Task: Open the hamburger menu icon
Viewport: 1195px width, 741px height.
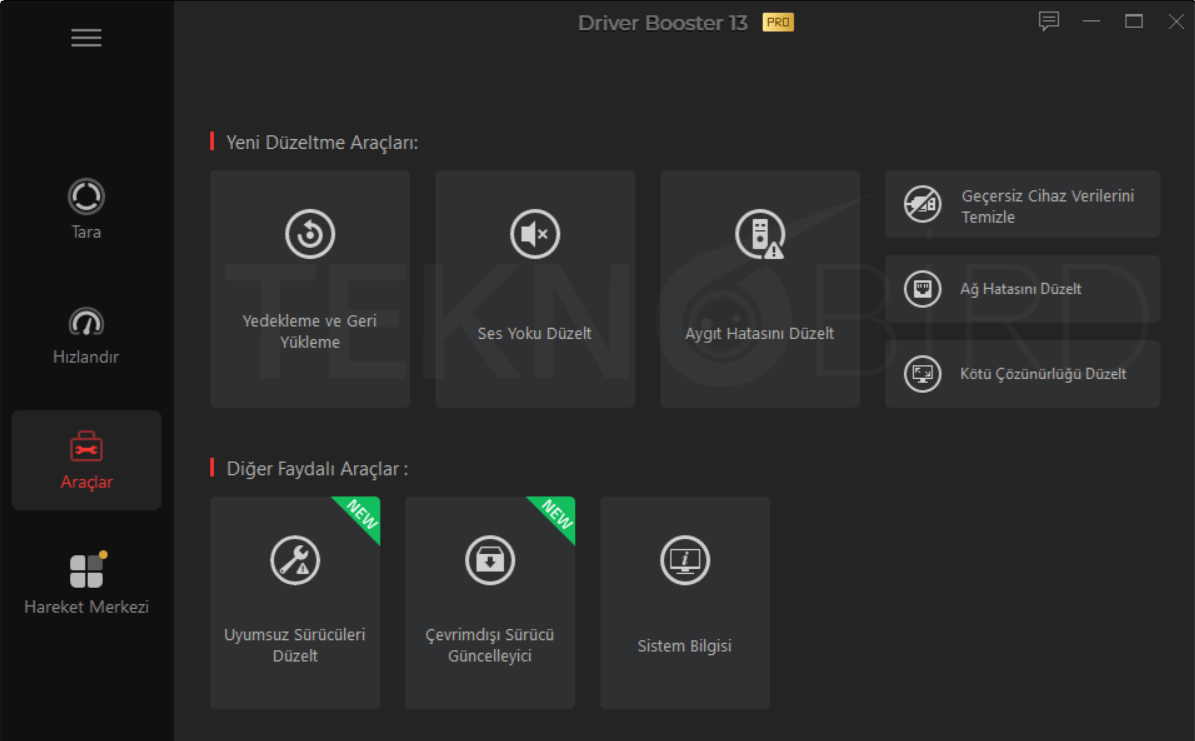Action: tap(86, 38)
